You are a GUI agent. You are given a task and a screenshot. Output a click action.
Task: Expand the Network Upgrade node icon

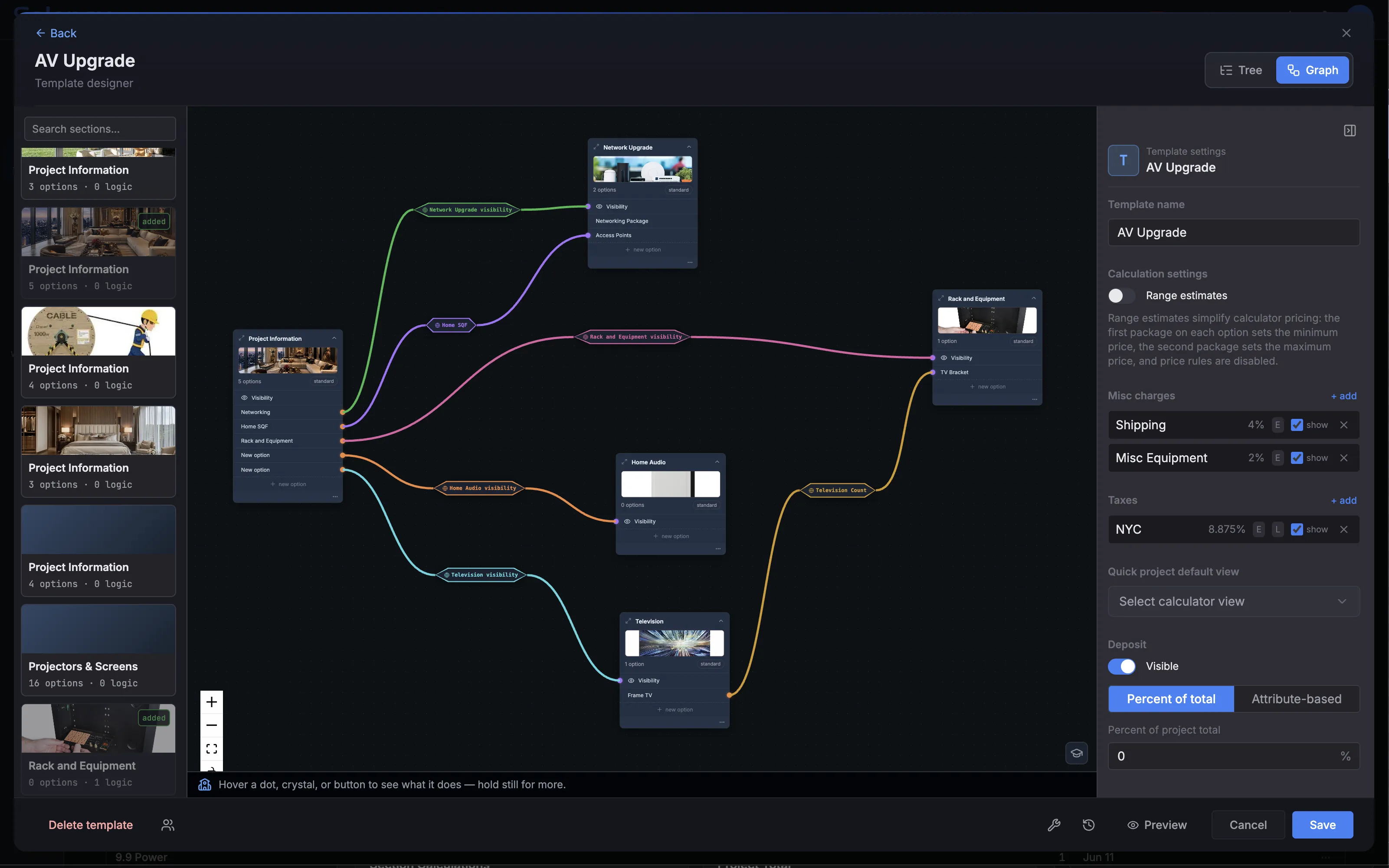596,147
